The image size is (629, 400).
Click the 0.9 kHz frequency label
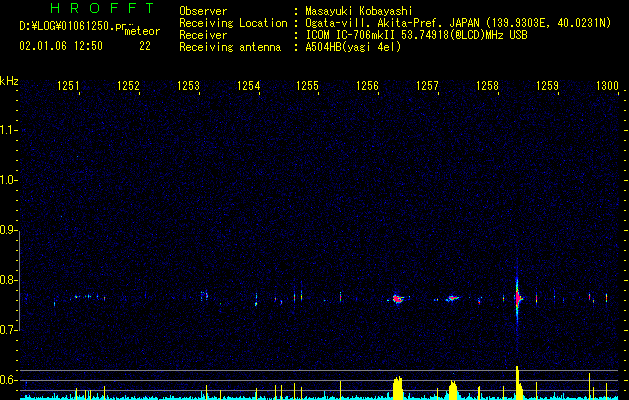click(x=8, y=230)
